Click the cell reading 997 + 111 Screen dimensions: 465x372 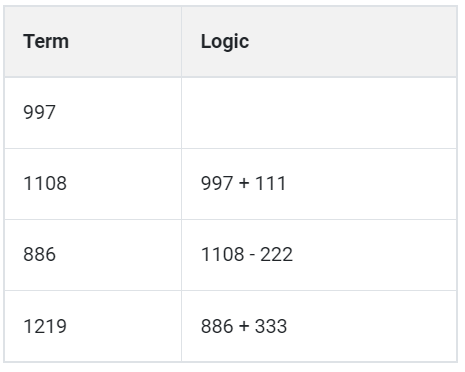click(319, 184)
